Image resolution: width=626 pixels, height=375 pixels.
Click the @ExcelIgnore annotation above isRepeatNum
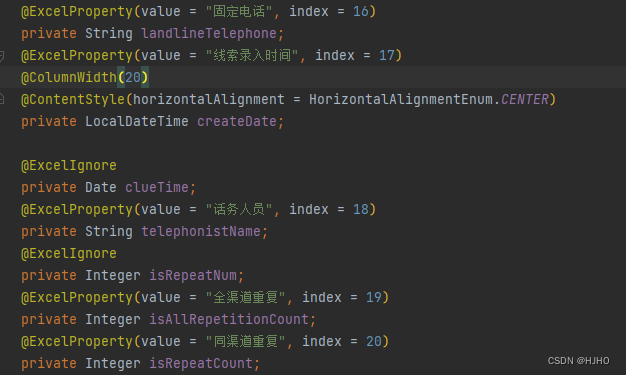(69, 253)
